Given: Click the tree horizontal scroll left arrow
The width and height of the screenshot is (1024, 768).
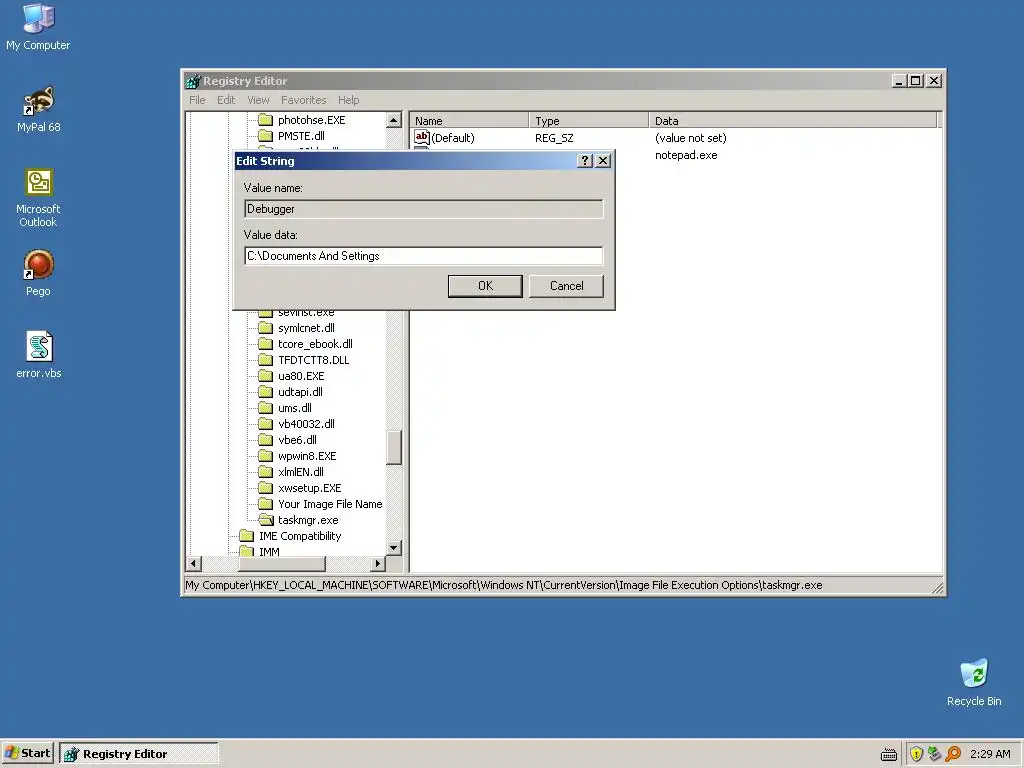Looking at the screenshot, I should tap(194, 563).
